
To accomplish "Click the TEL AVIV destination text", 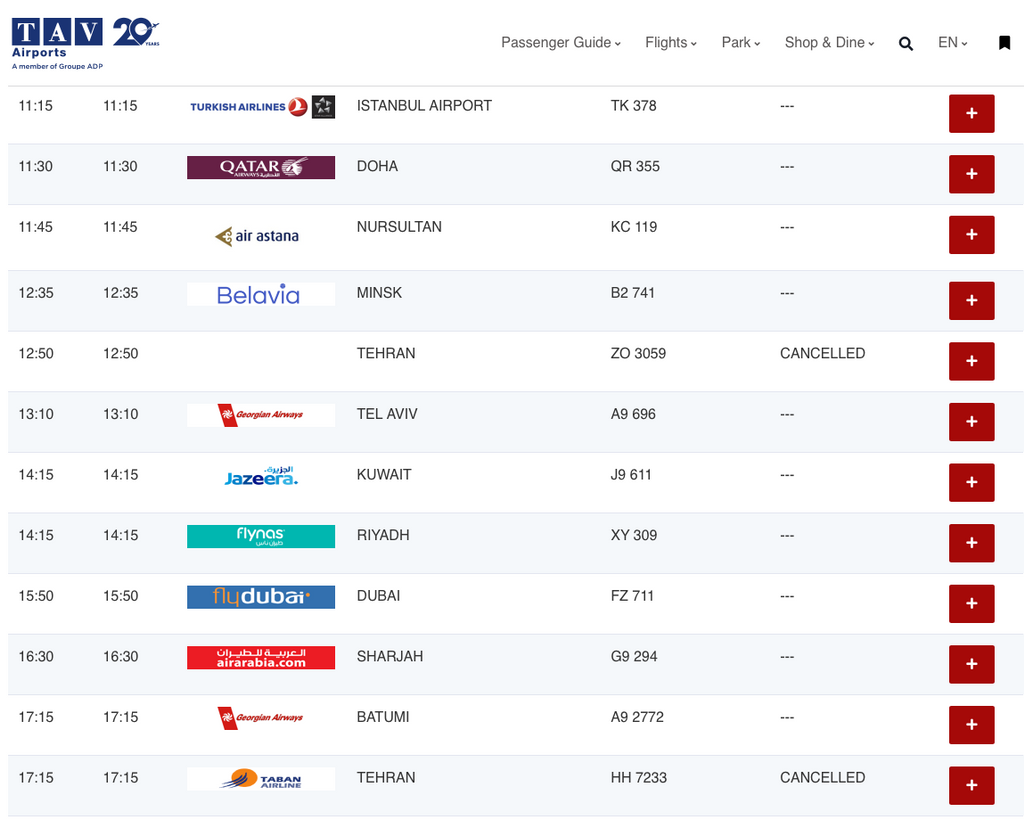I will pos(387,414).
